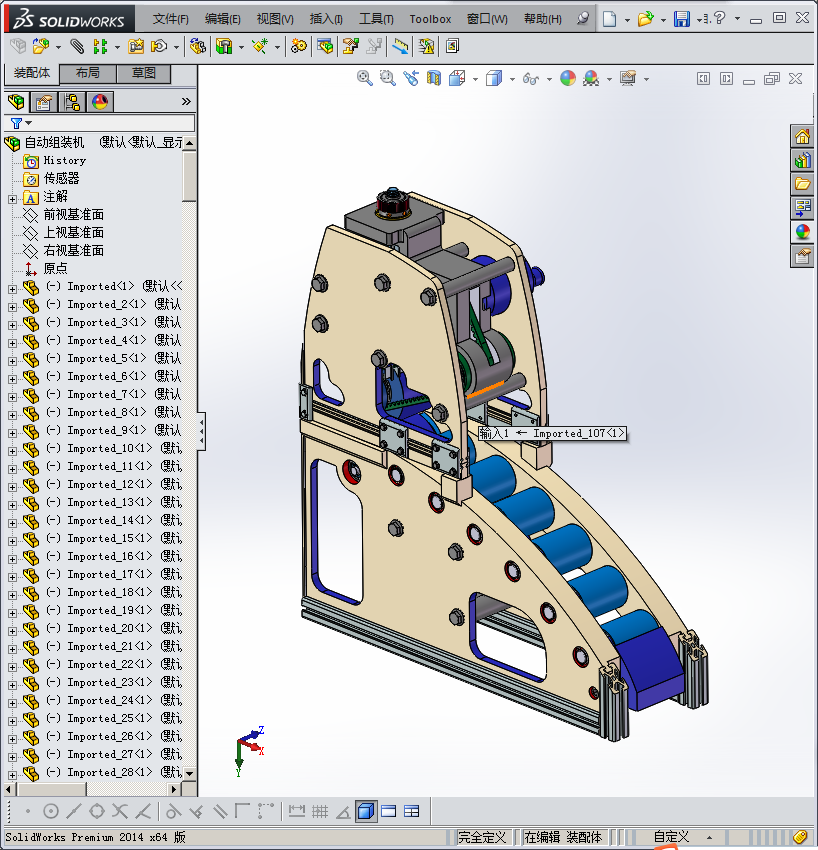Image resolution: width=818 pixels, height=850 pixels.
Task: Click the View Settings monitor icon
Action: [x=628, y=79]
